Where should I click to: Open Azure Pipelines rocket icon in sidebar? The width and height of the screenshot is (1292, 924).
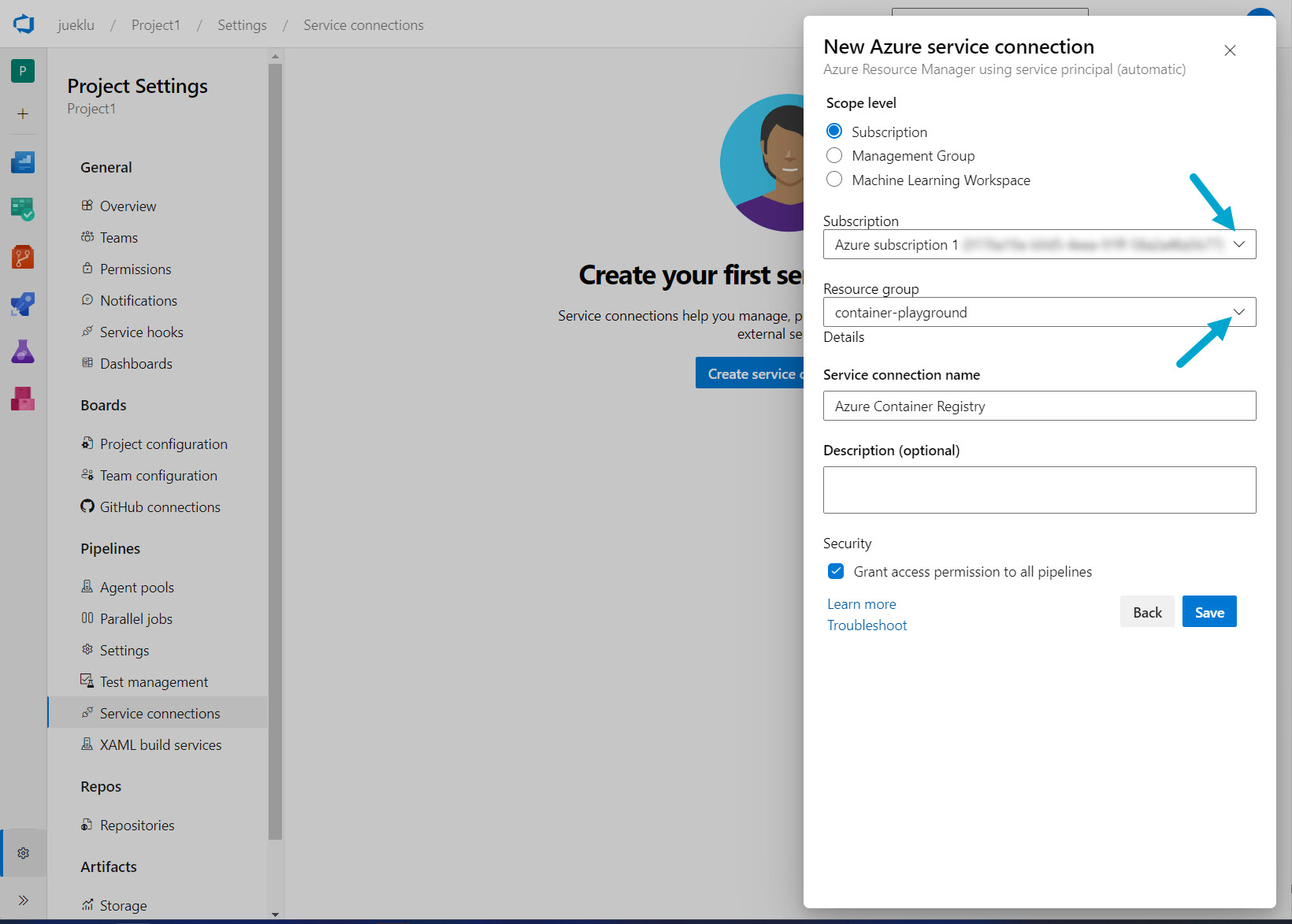coord(23,304)
